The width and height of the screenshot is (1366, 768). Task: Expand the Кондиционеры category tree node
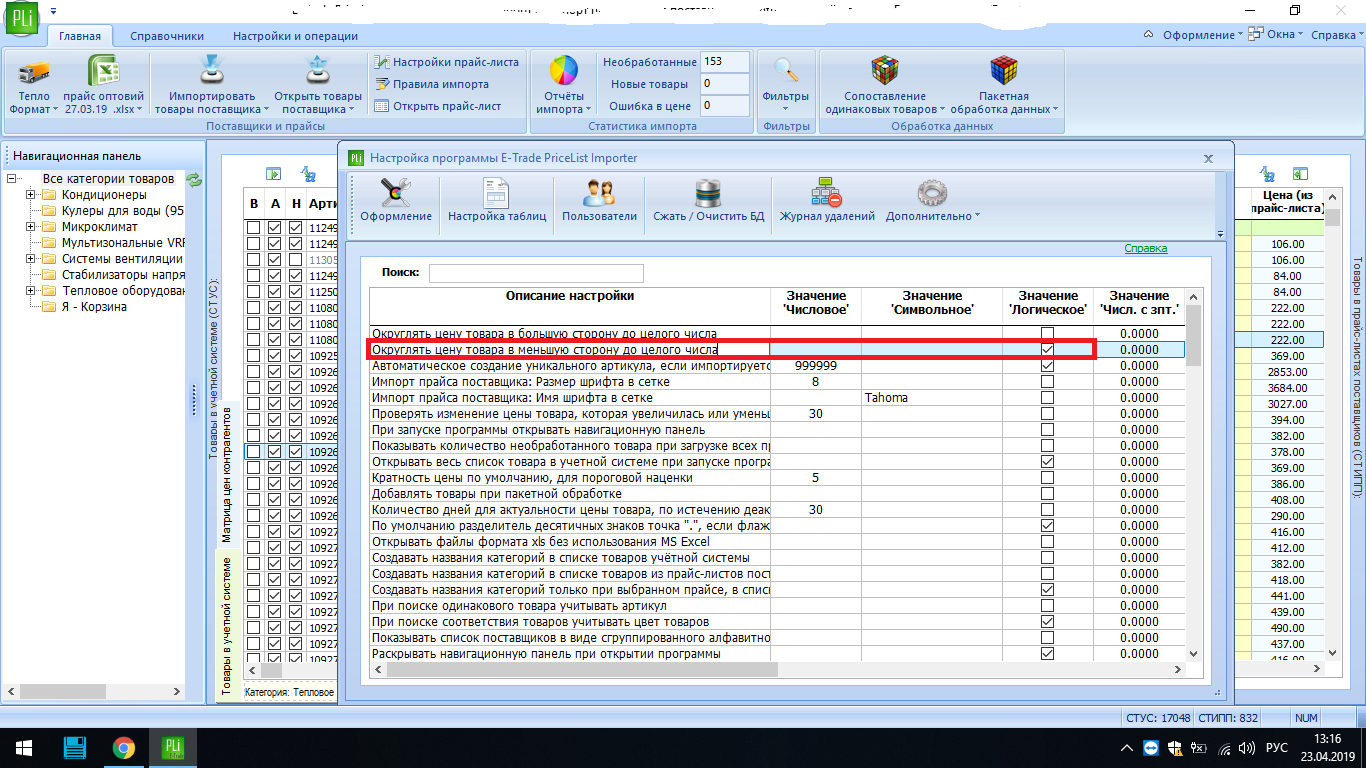30,195
